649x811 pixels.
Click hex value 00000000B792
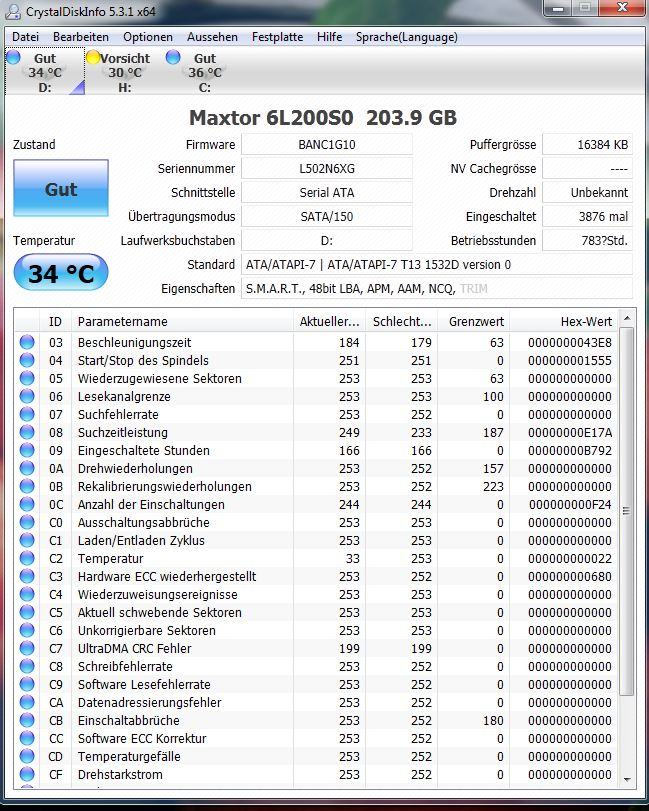pyautogui.click(x=569, y=450)
